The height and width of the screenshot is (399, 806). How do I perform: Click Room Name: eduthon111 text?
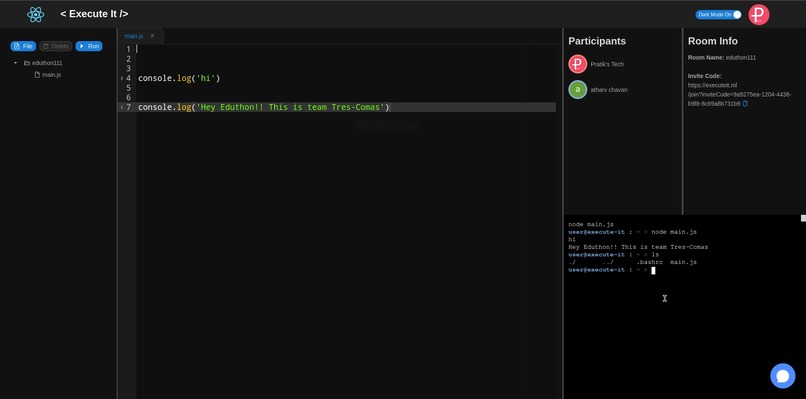tap(722, 58)
